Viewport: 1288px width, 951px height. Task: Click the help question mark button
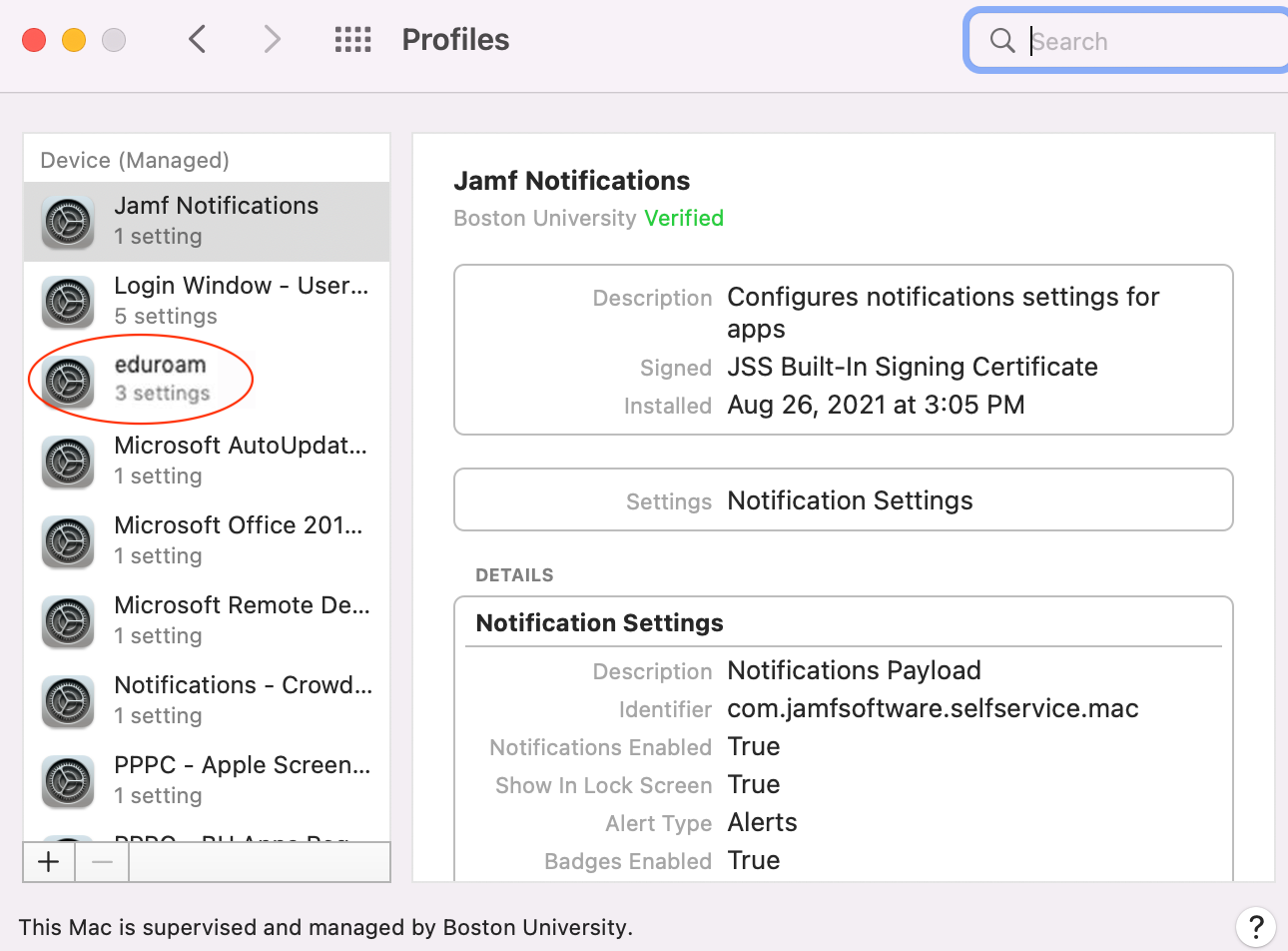1255,925
